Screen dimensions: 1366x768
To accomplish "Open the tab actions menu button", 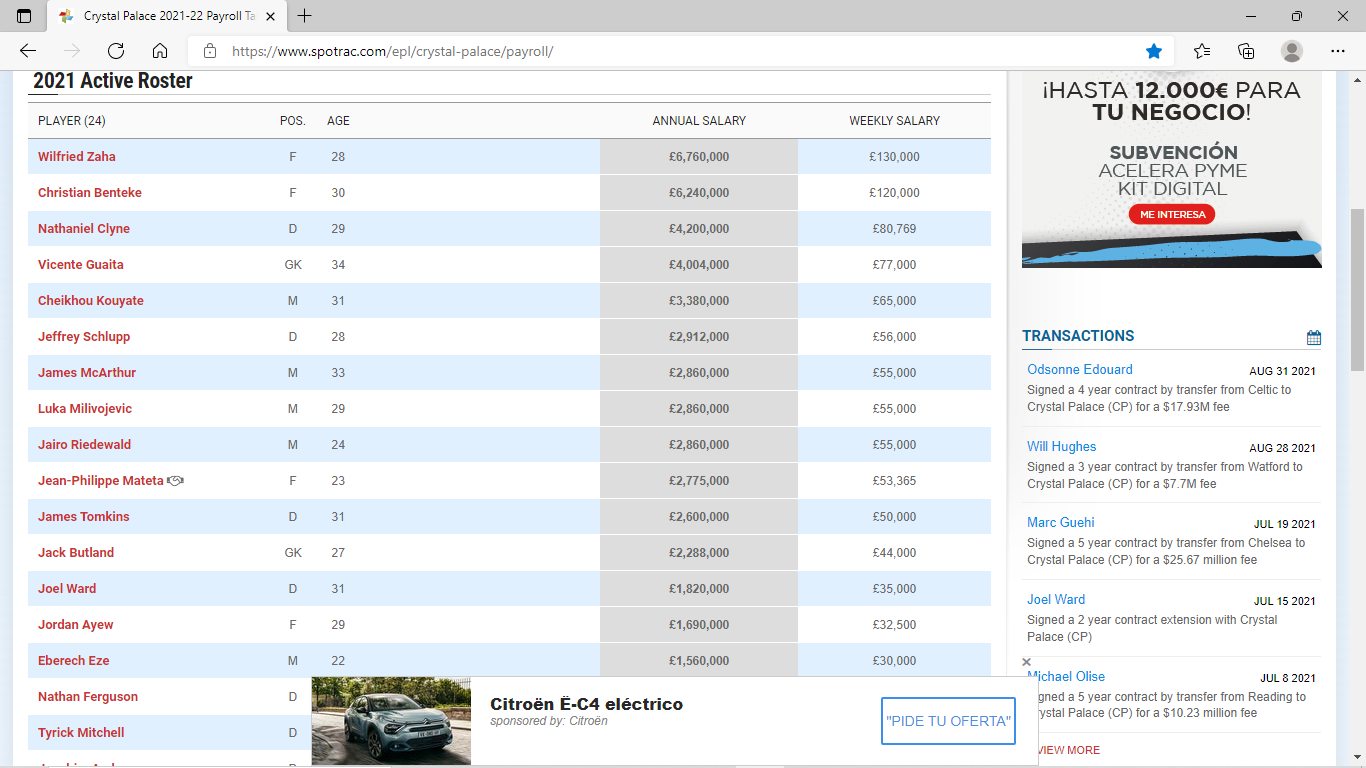I will coord(24,16).
